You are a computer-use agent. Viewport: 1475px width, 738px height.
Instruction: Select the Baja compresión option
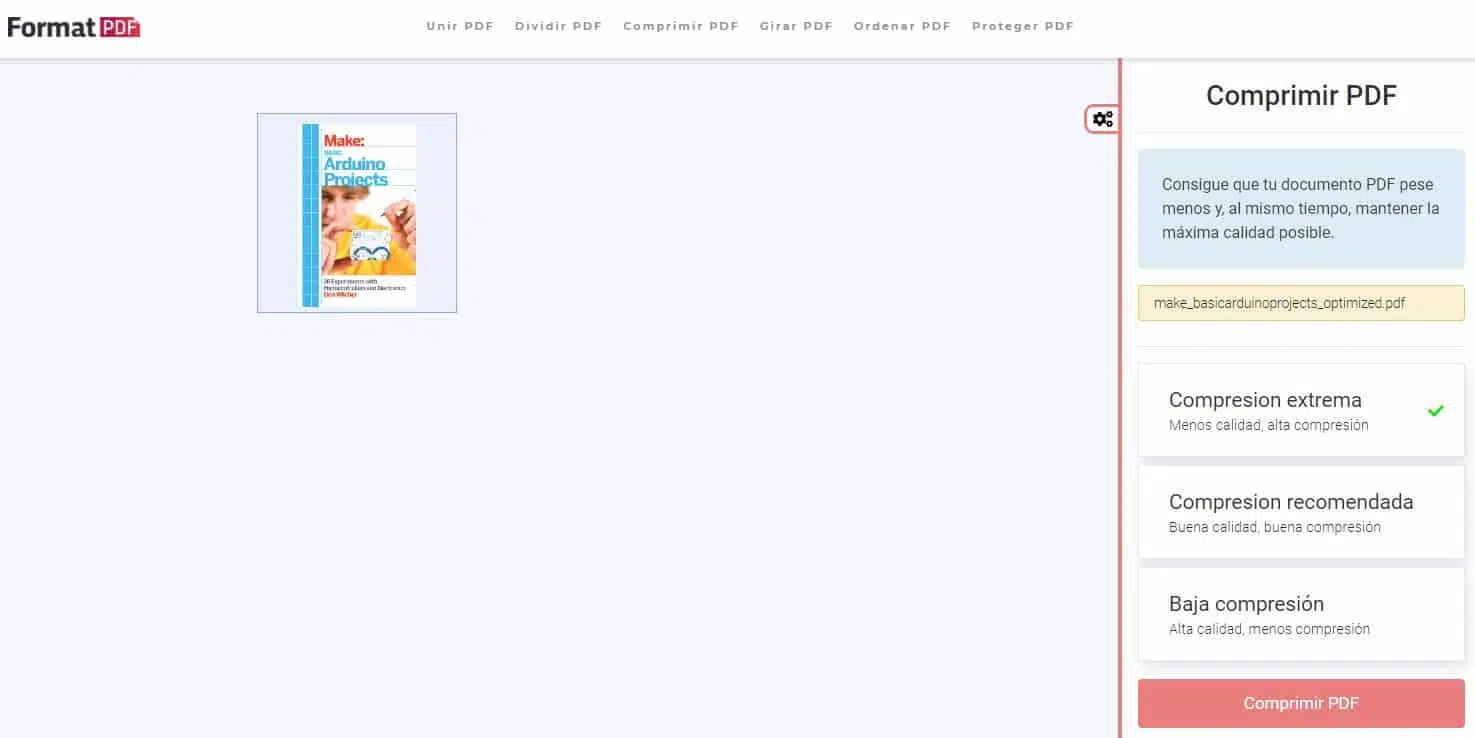(1301, 614)
